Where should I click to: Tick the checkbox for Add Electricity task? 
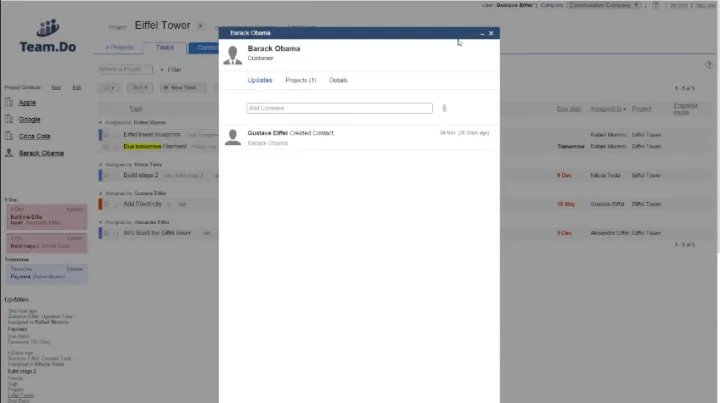point(106,204)
